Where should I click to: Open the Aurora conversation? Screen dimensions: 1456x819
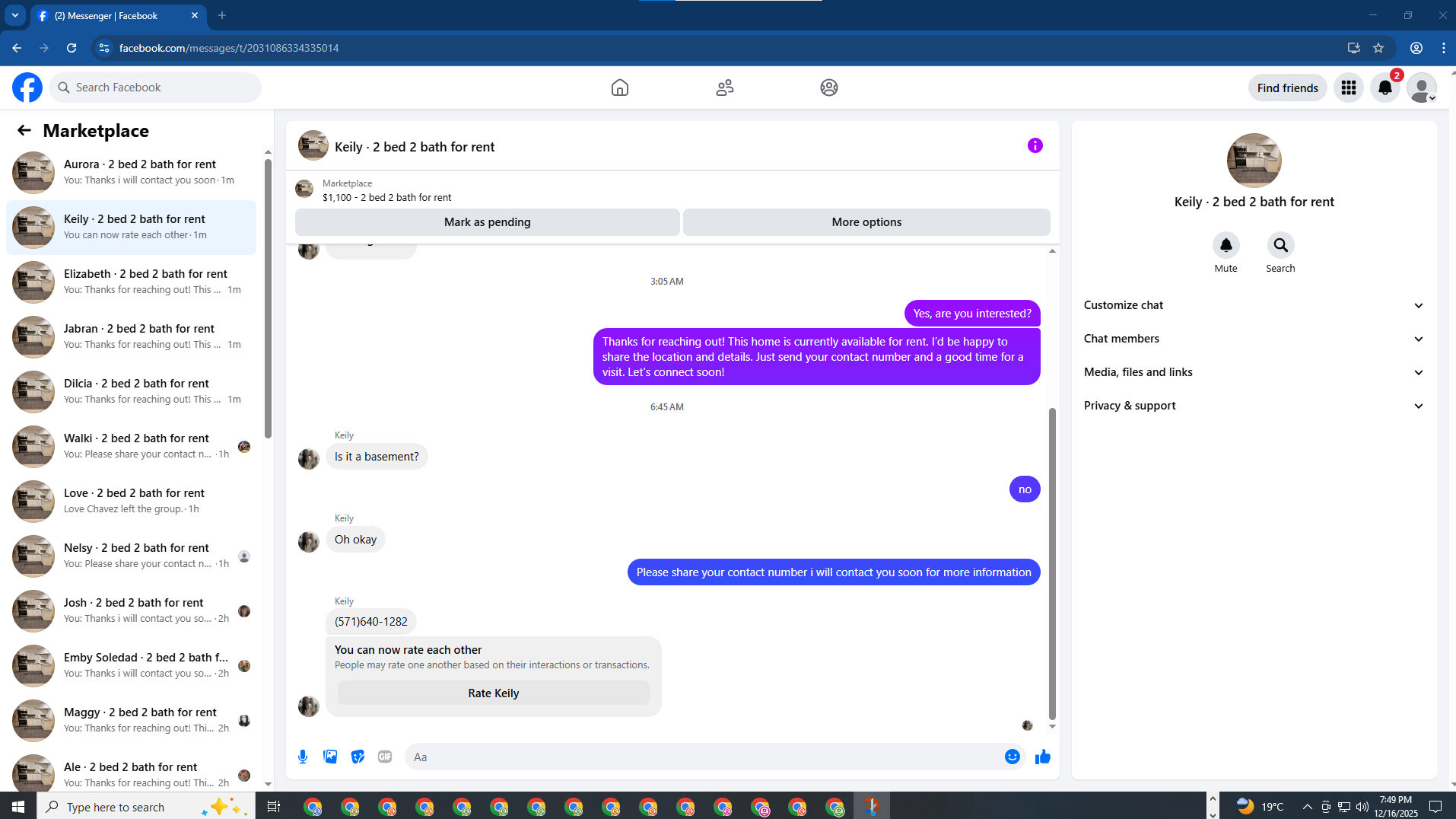[131, 172]
